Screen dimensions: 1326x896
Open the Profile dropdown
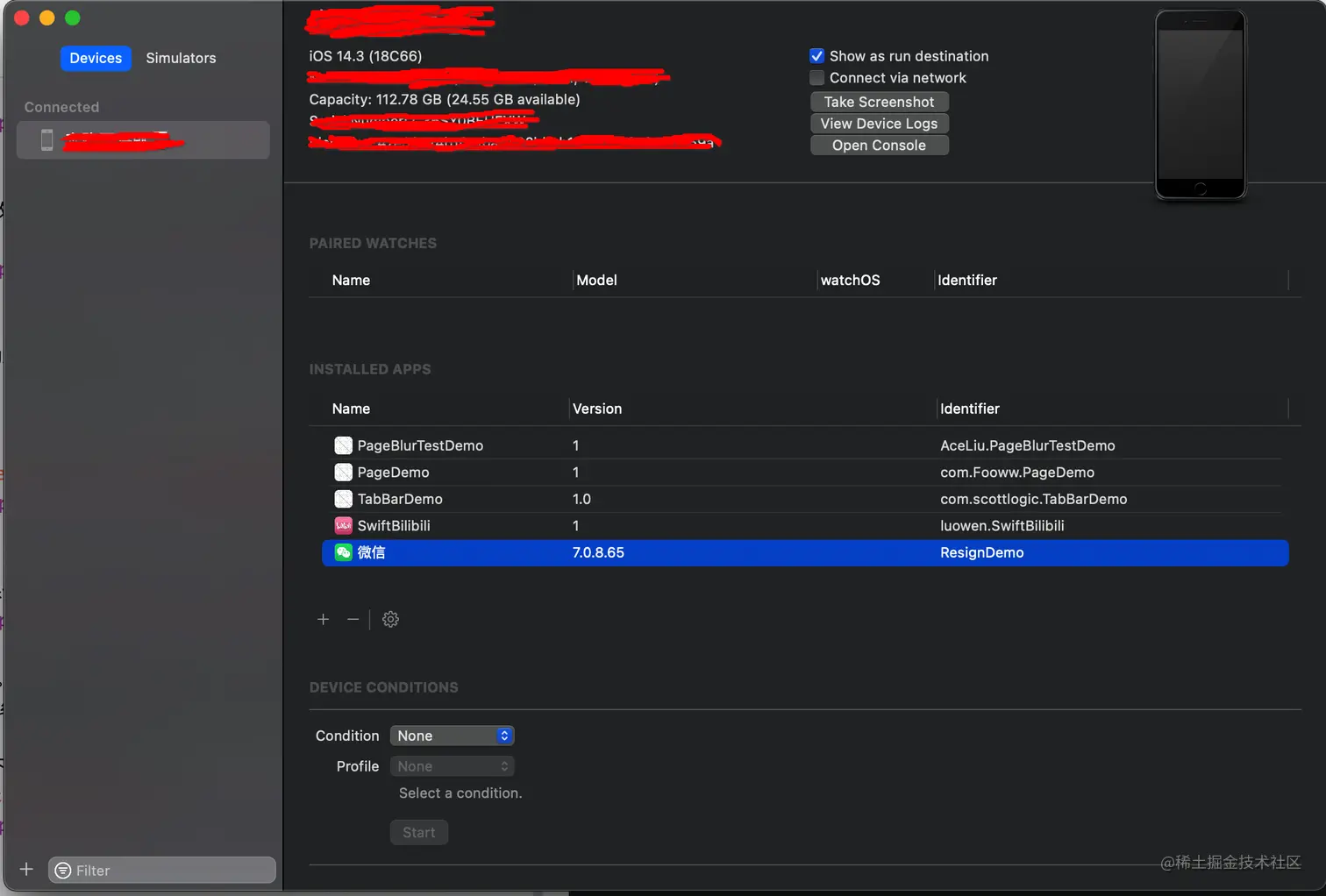[452, 766]
